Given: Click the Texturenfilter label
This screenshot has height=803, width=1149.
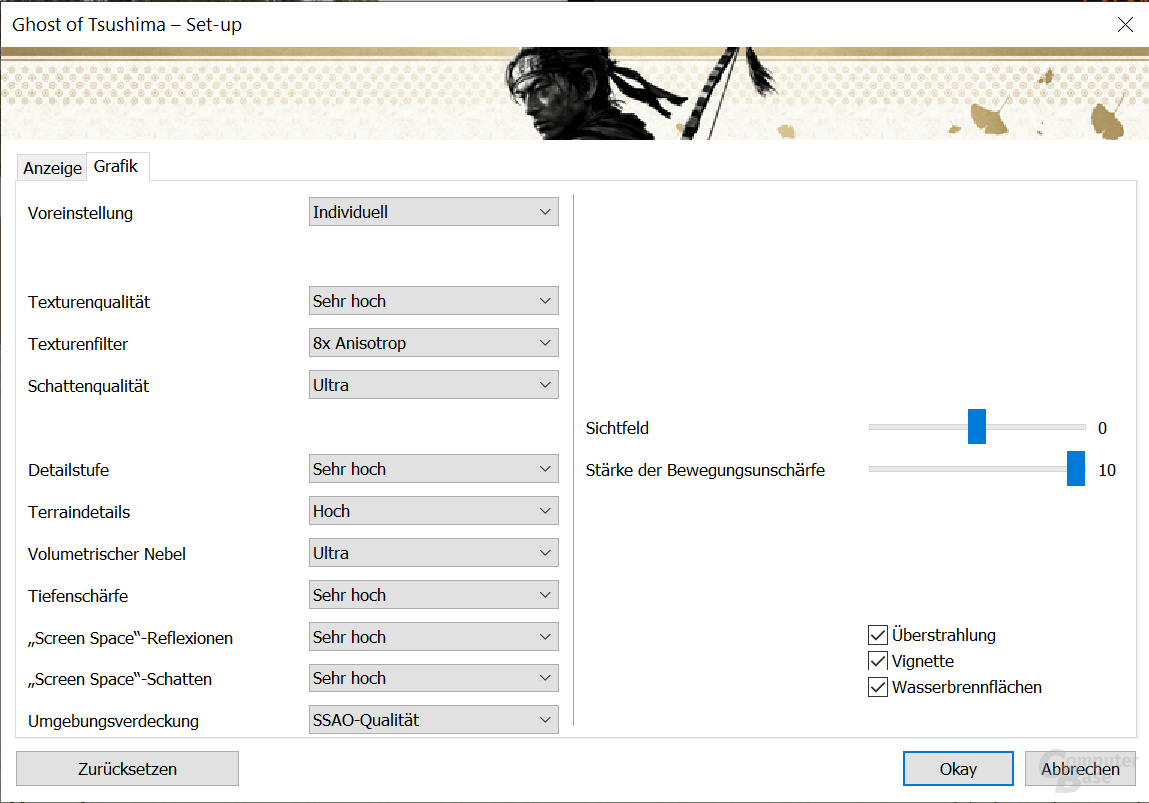Looking at the screenshot, I should (78, 344).
